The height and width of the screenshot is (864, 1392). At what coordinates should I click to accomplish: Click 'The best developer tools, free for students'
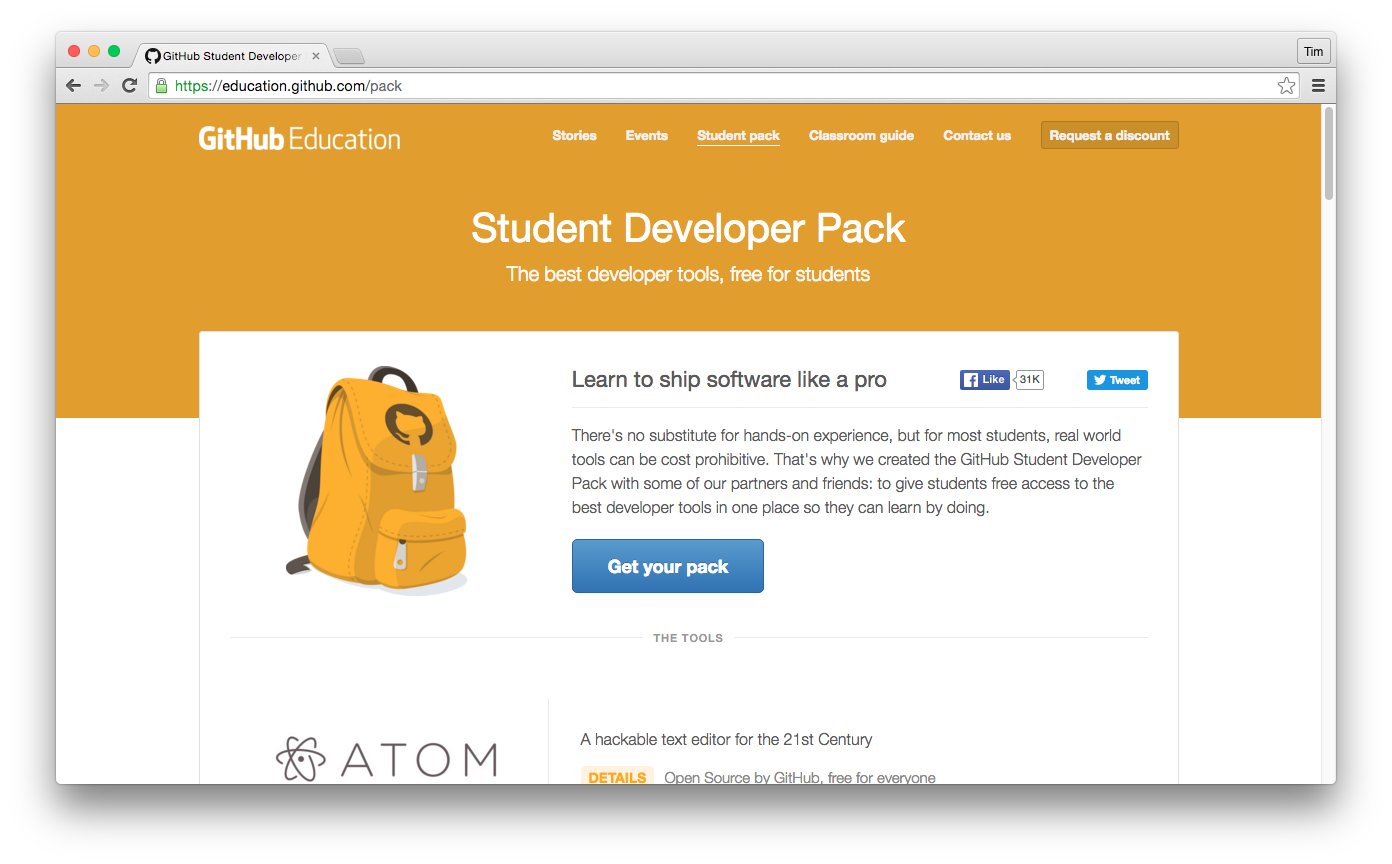click(x=688, y=274)
